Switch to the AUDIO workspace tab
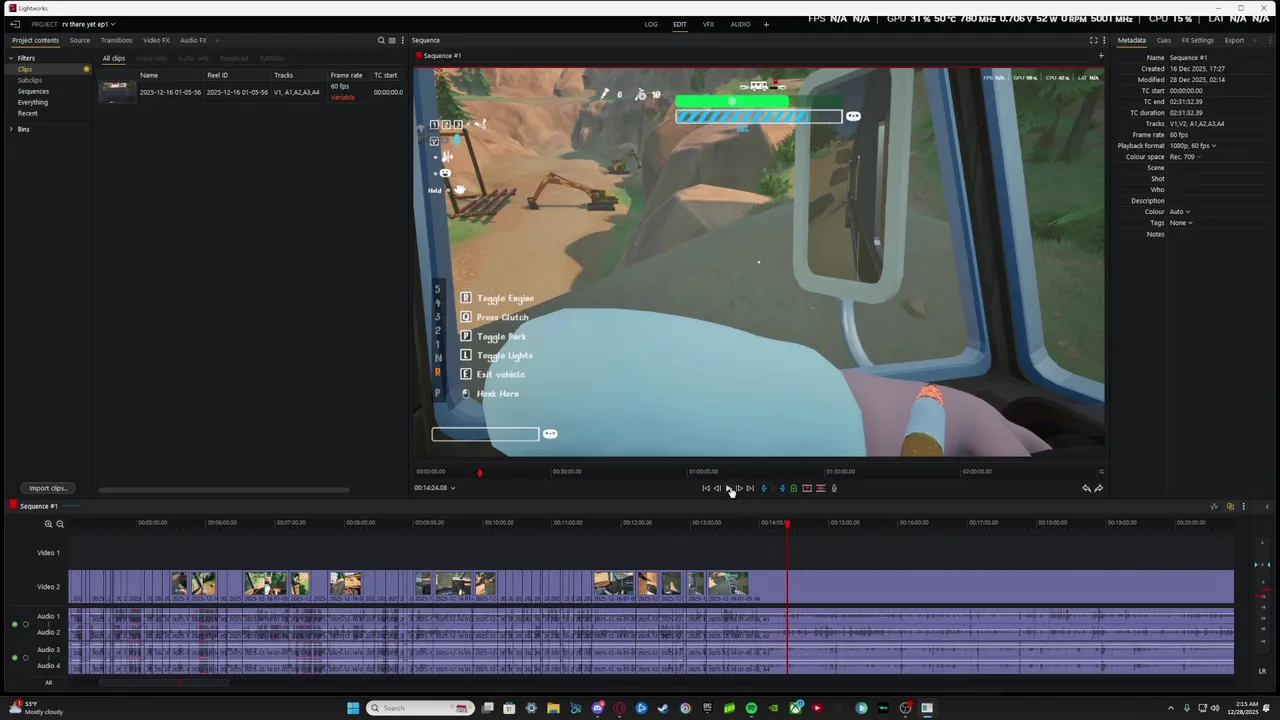The height and width of the screenshot is (720, 1280). (740, 24)
